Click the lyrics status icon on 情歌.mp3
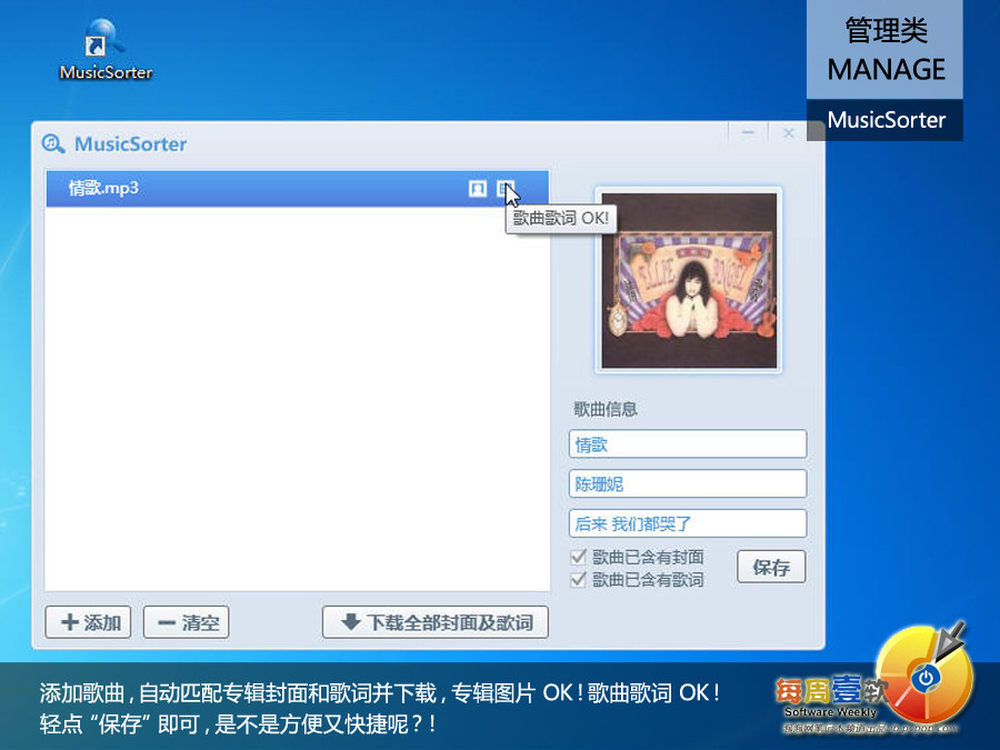The width and height of the screenshot is (1000, 750). 505,188
